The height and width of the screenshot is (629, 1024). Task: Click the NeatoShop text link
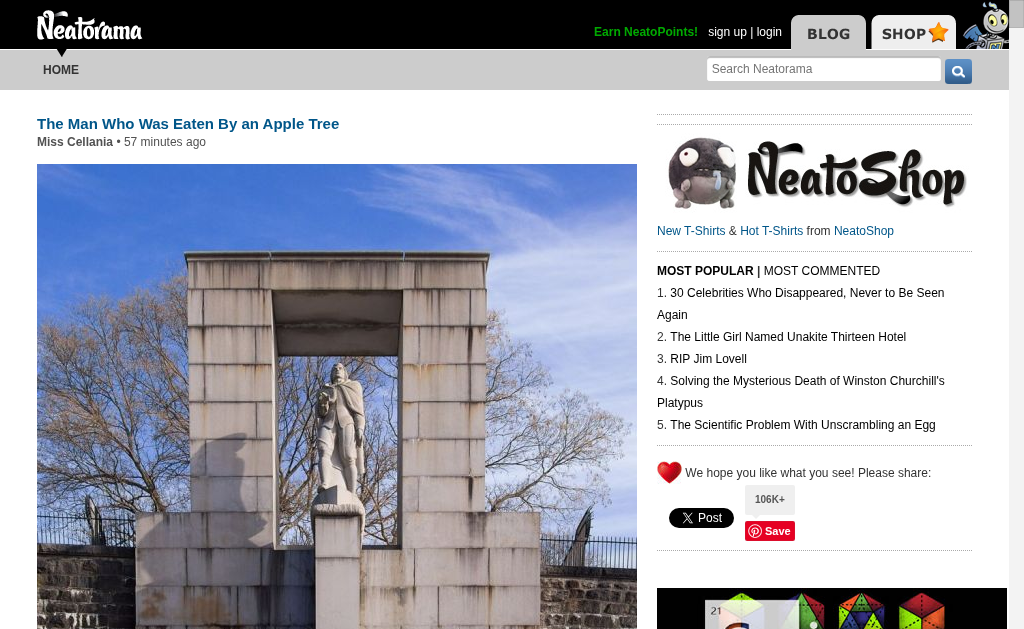click(863, 231)
